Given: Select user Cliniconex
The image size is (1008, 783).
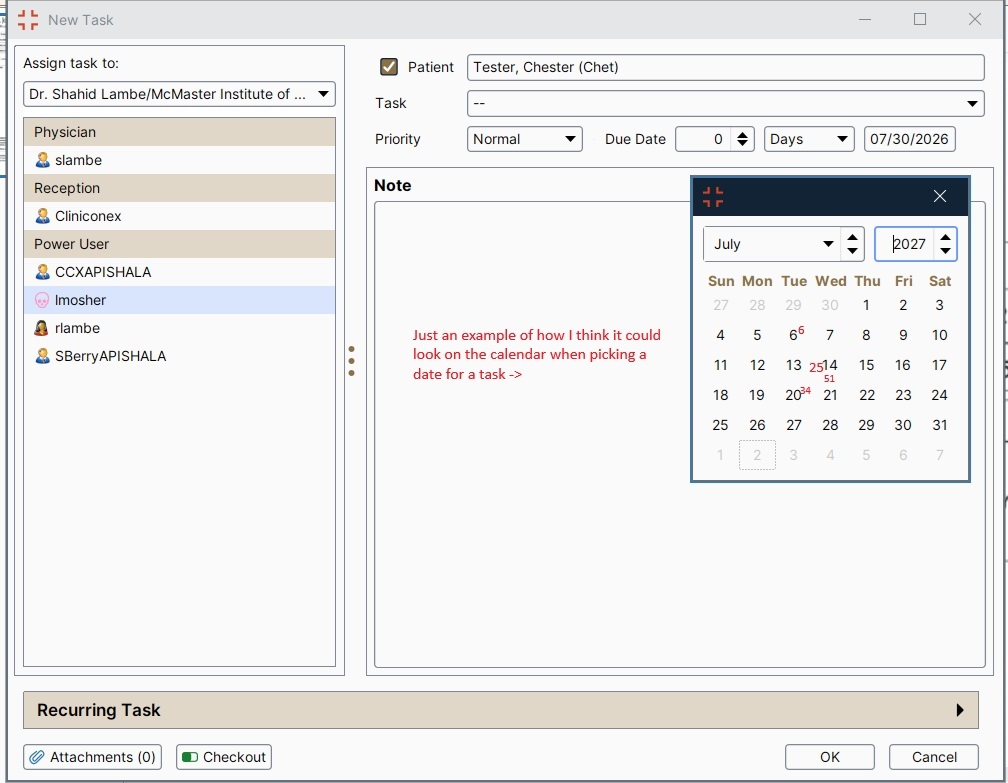Looking at the screenshot, I should pyautogui.click(x=179, y=216).
